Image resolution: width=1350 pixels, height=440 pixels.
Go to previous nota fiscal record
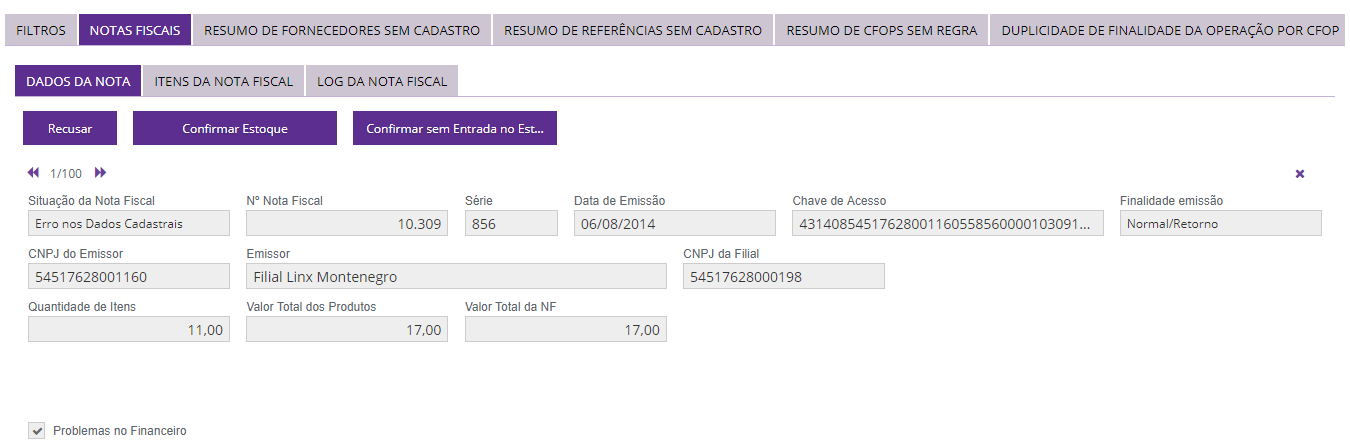pyautogui.click(x=34, y=173)
